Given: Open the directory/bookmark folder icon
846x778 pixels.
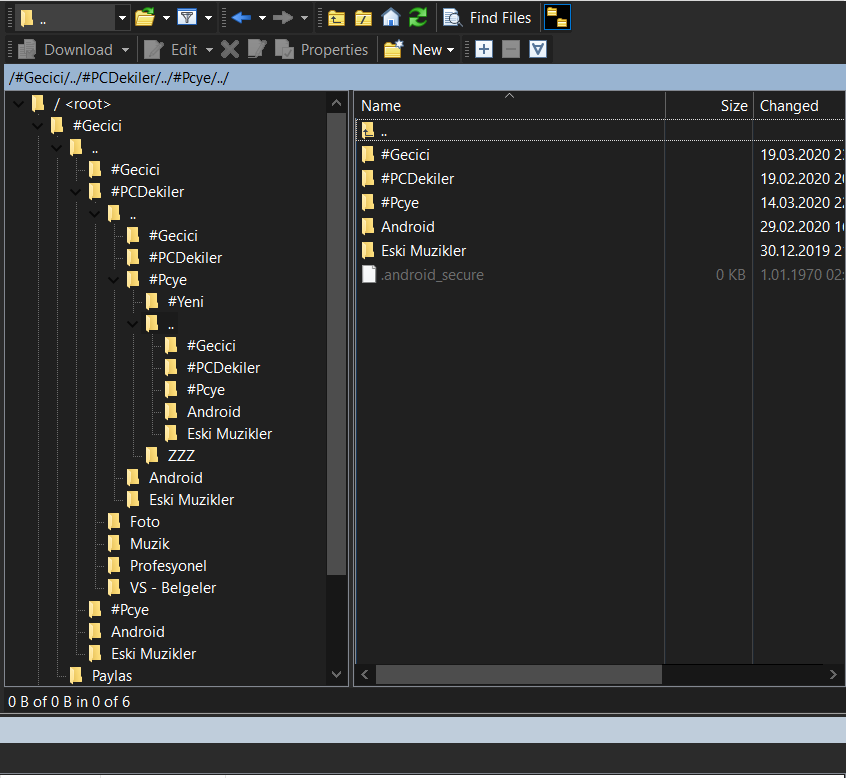Looking at the screenshot, I should [145, 18].
